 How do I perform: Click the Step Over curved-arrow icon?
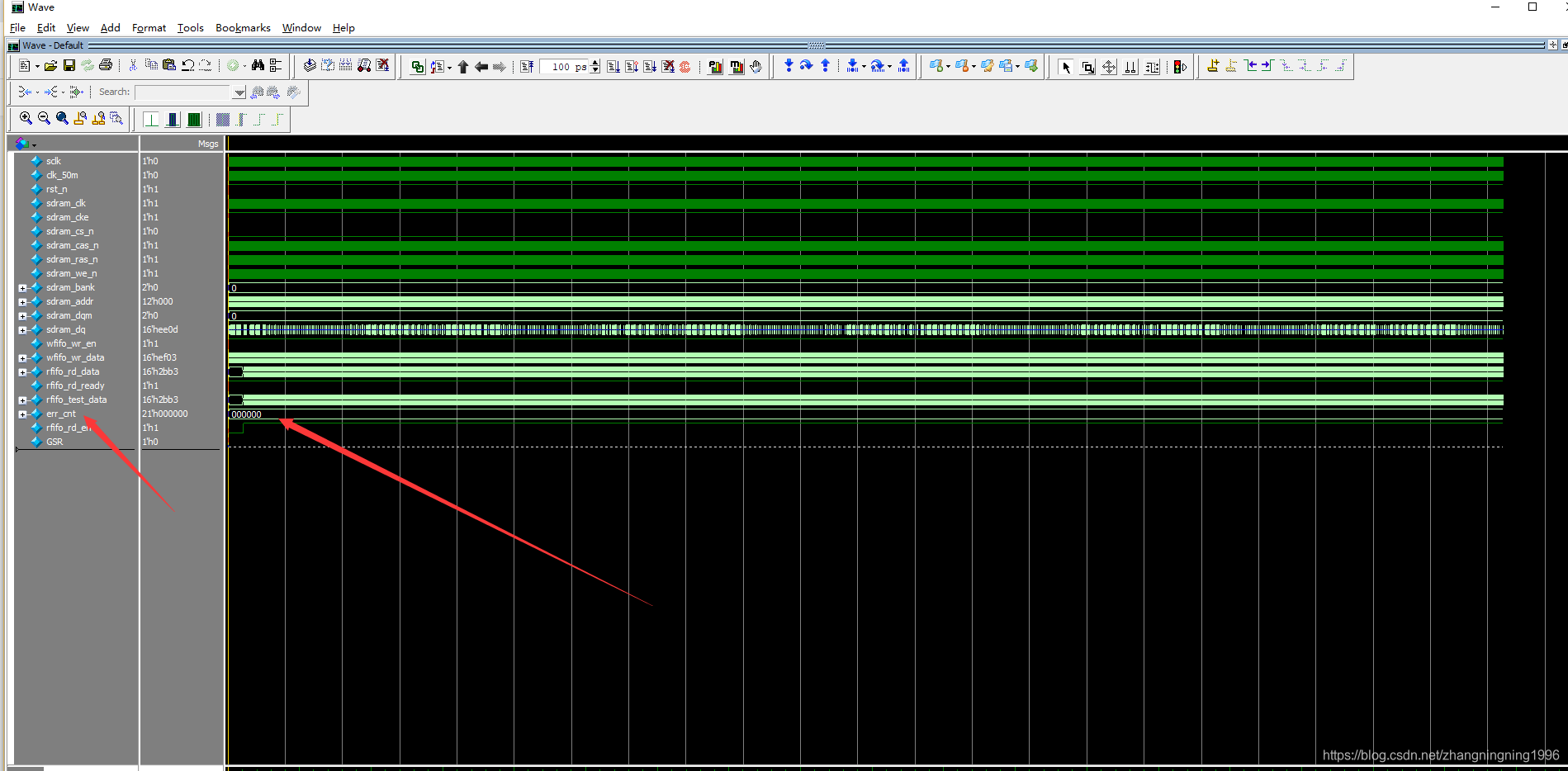(807, 66)
